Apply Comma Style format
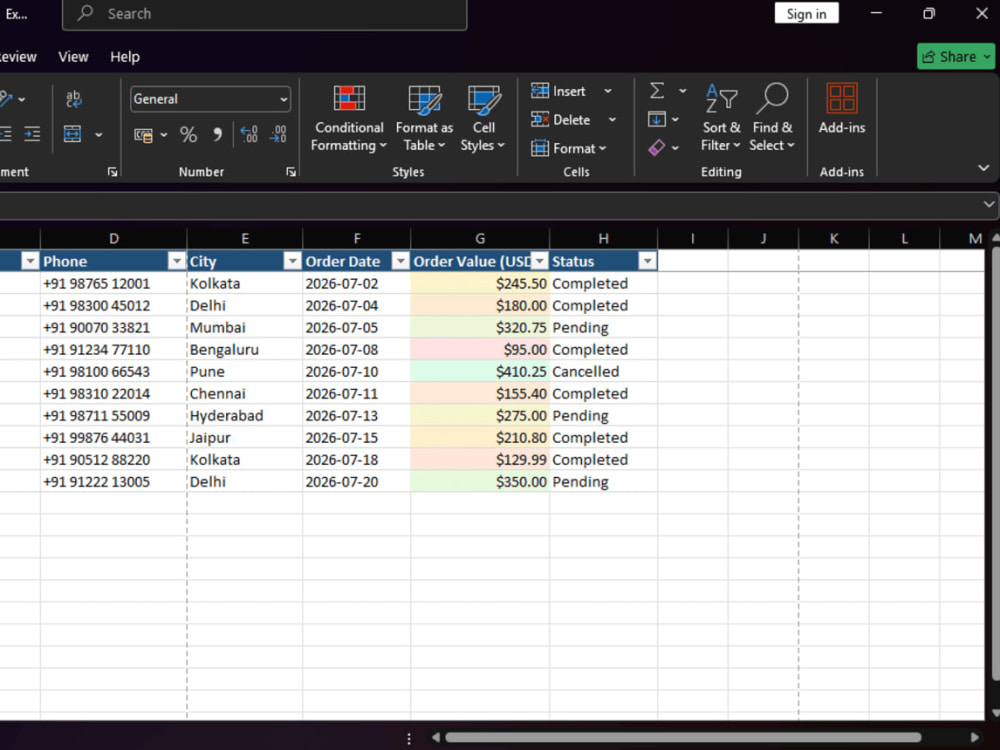Image resolution: width=1000 pixels, height=750 pixels. coord(217,135)
